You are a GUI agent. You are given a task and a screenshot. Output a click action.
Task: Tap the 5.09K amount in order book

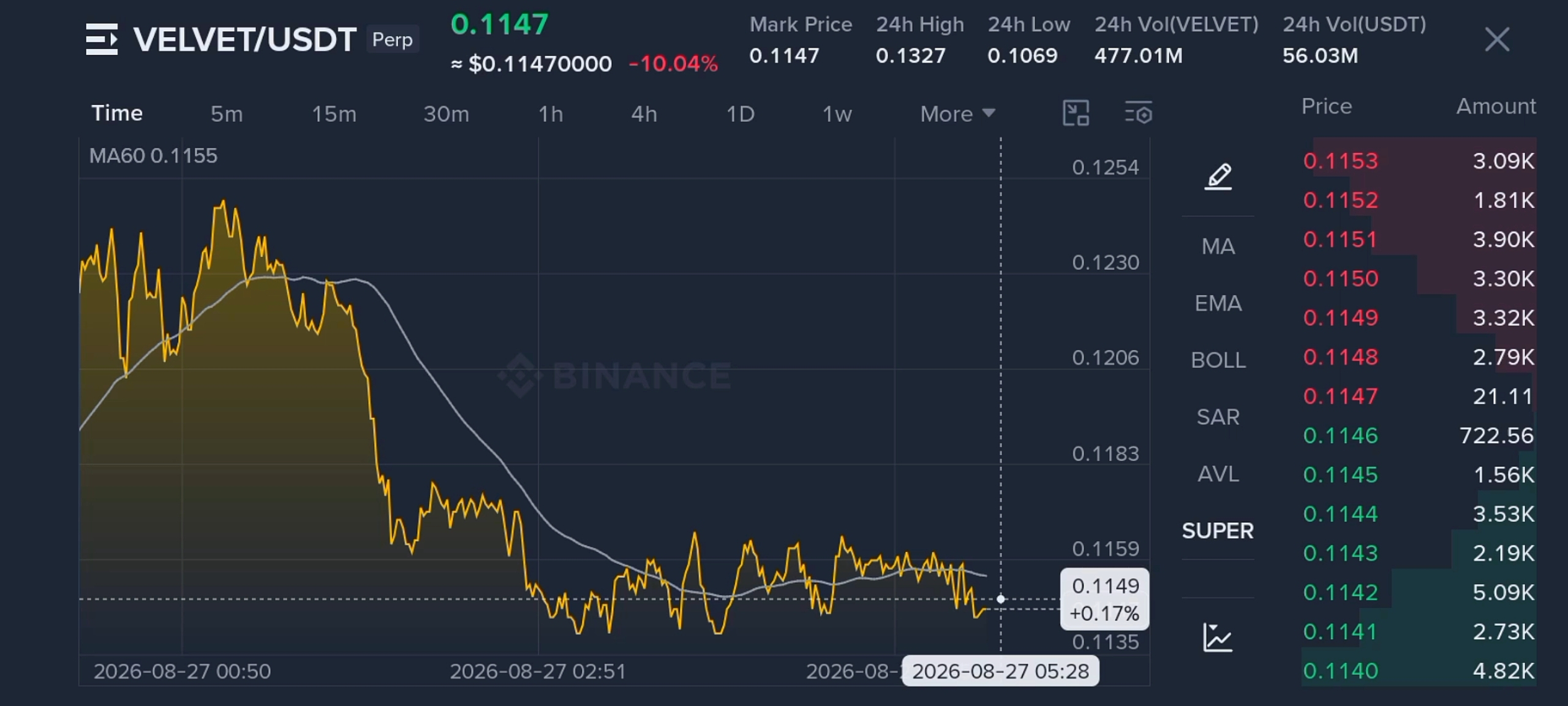(1504, 592)
